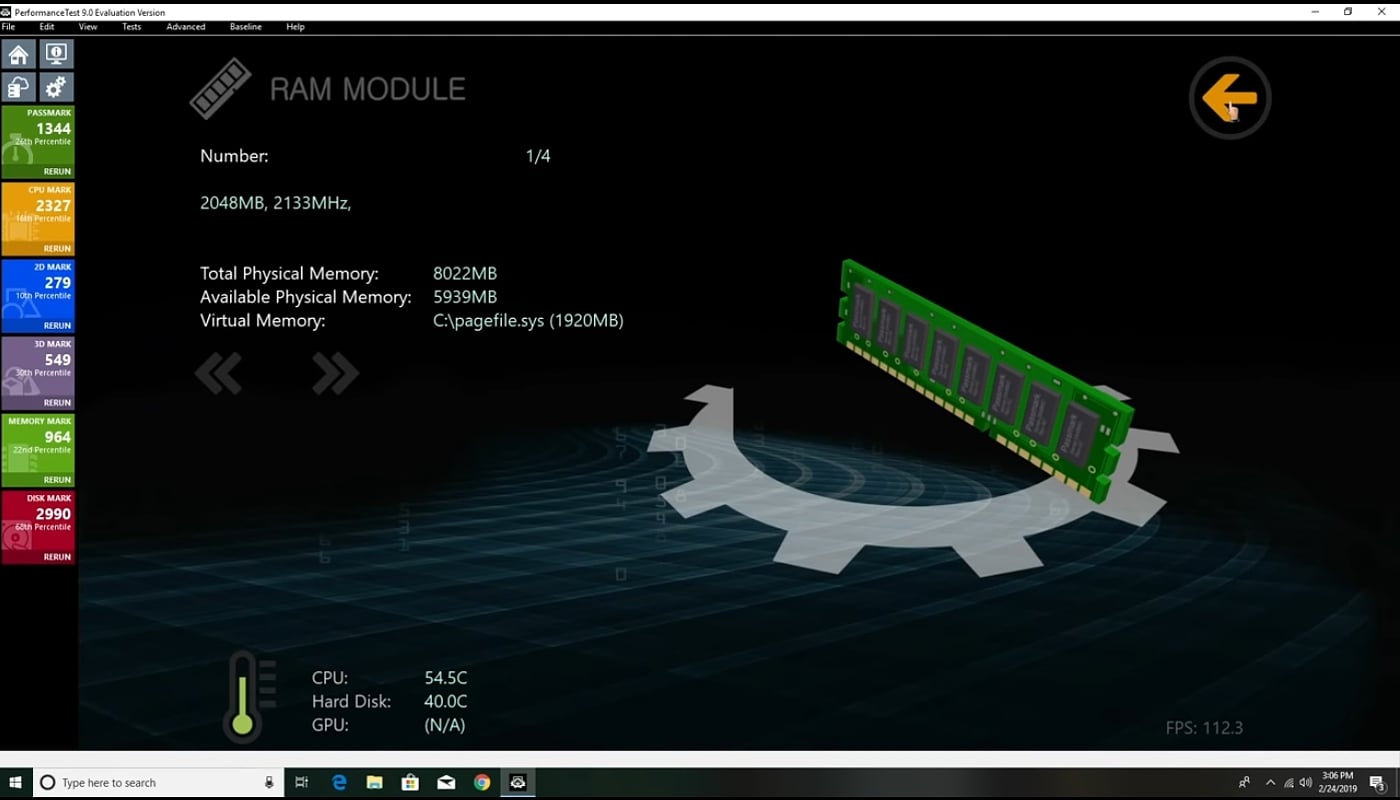Open the system information monitor icon
Screen dimensions: 1400x800
click(56, 53)
